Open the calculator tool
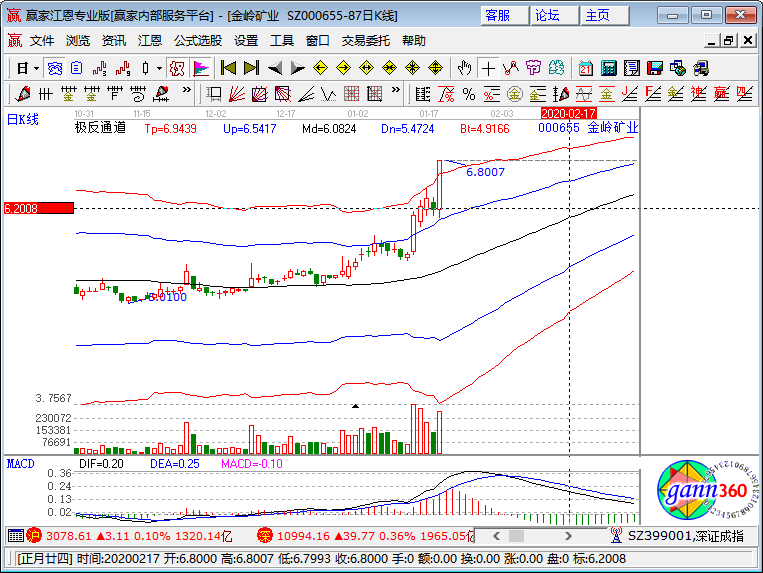763x573 pixels. click(608, 68)
